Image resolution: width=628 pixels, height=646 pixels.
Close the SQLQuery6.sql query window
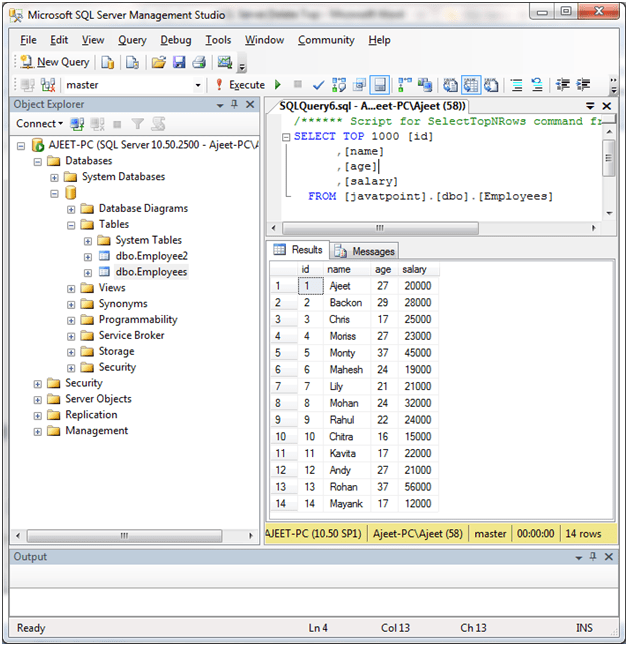pyautogui.click(x=607, y=106)
